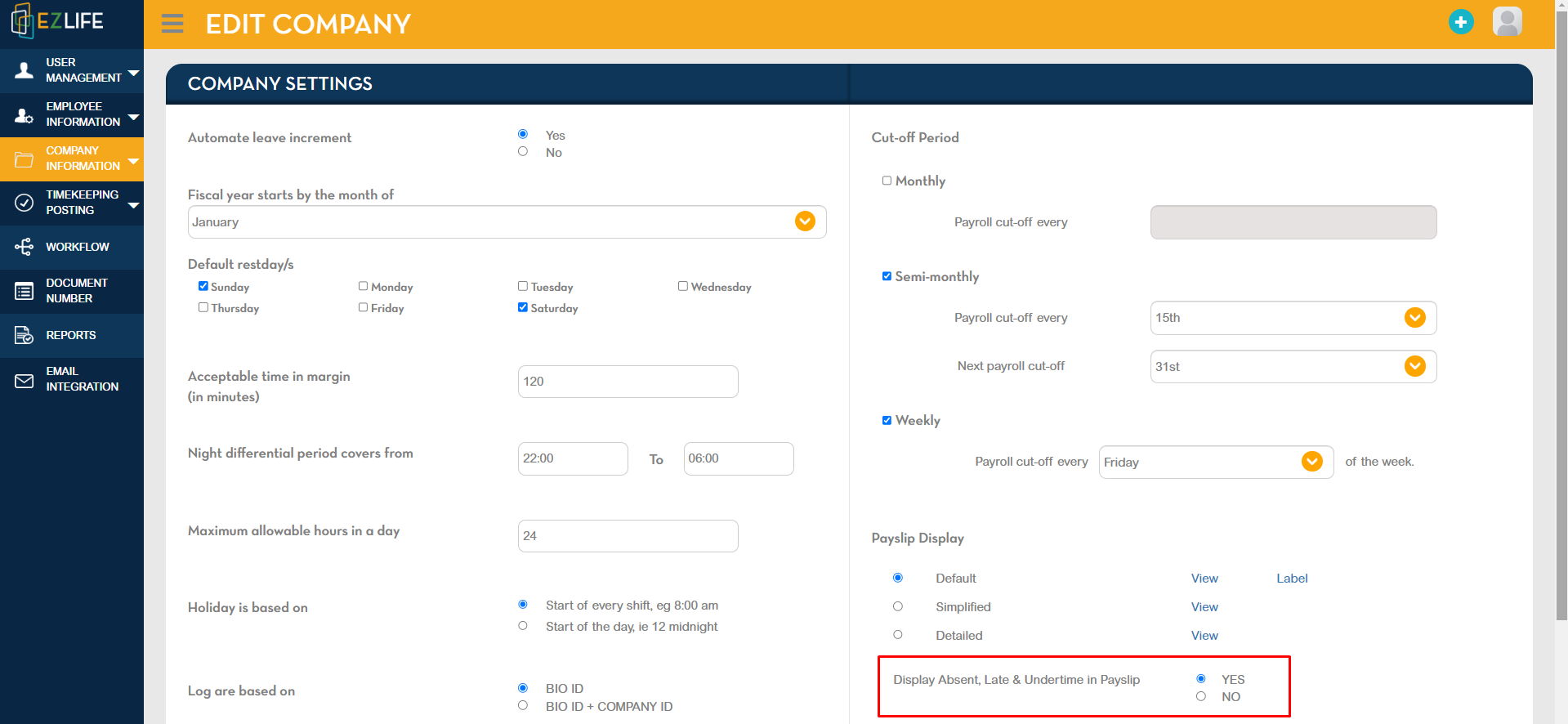Image resolution: width=1568 pixels, height=724 pixels.
Task: Select Default payslip display
Action: tap(898, 578)
